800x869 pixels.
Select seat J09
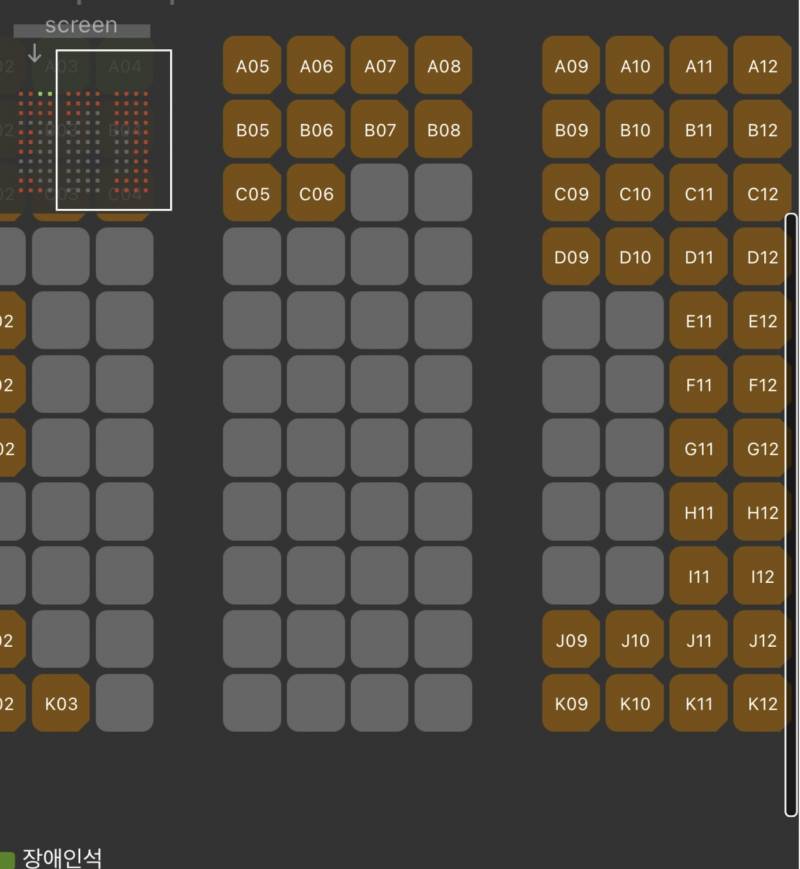click(x=571, y=640)
